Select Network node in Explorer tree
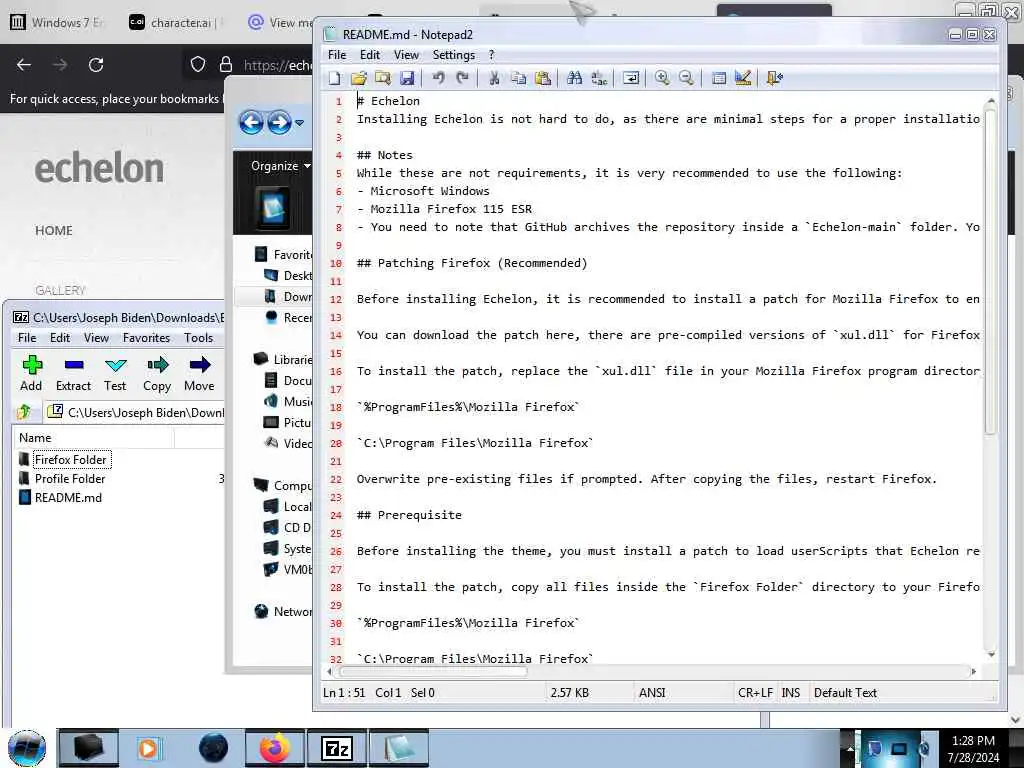The width and height of the screenshot is (1024, 768). (x=283, y=611)
